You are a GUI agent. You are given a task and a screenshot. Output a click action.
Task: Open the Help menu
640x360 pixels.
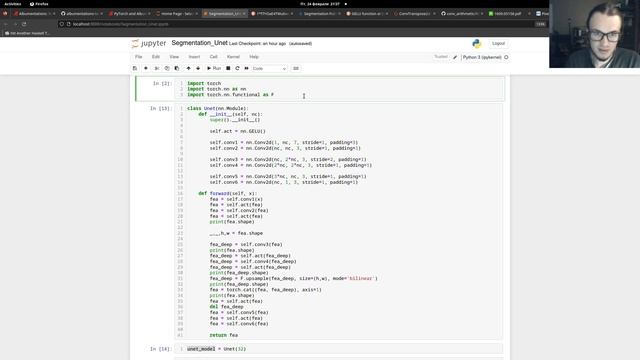point(254,57)
